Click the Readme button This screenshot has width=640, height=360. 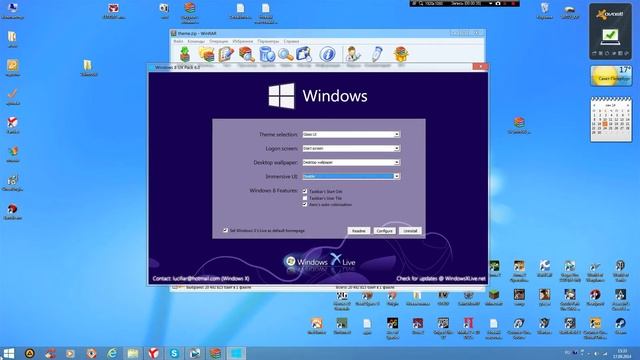click(359, 231)
